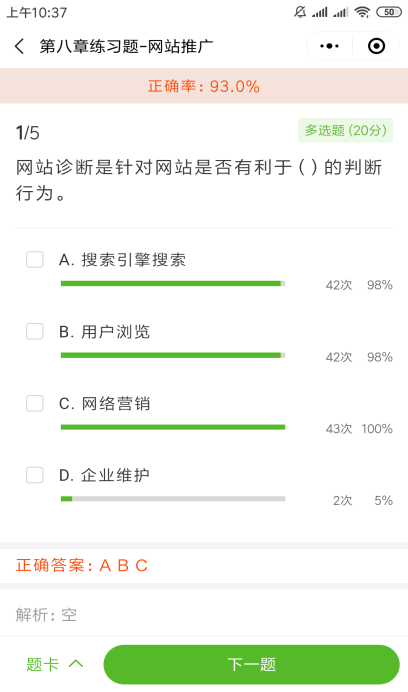
Task: Check option D 企业维护
Action: tap(35, 475)
